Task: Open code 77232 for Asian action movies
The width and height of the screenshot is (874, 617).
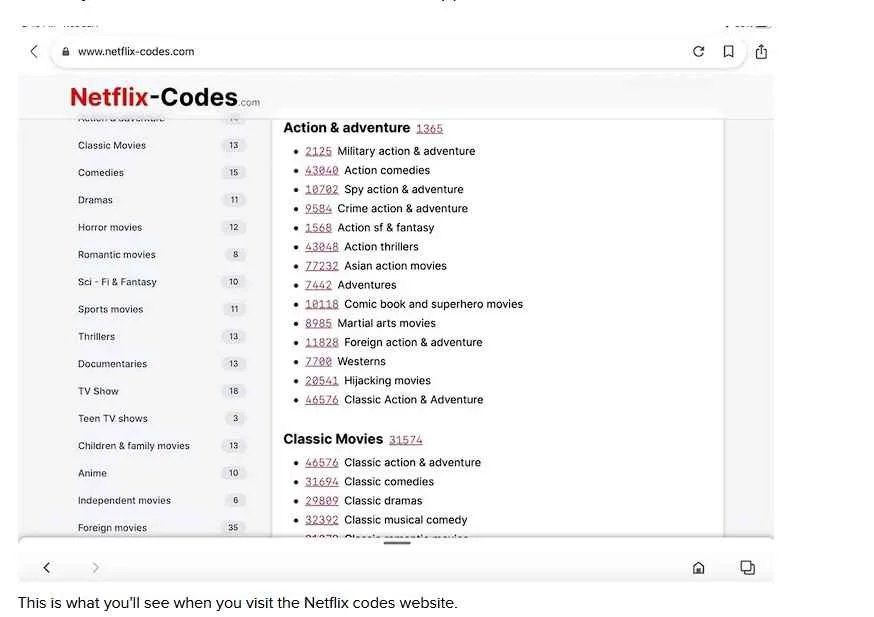Action: point(322,266)
